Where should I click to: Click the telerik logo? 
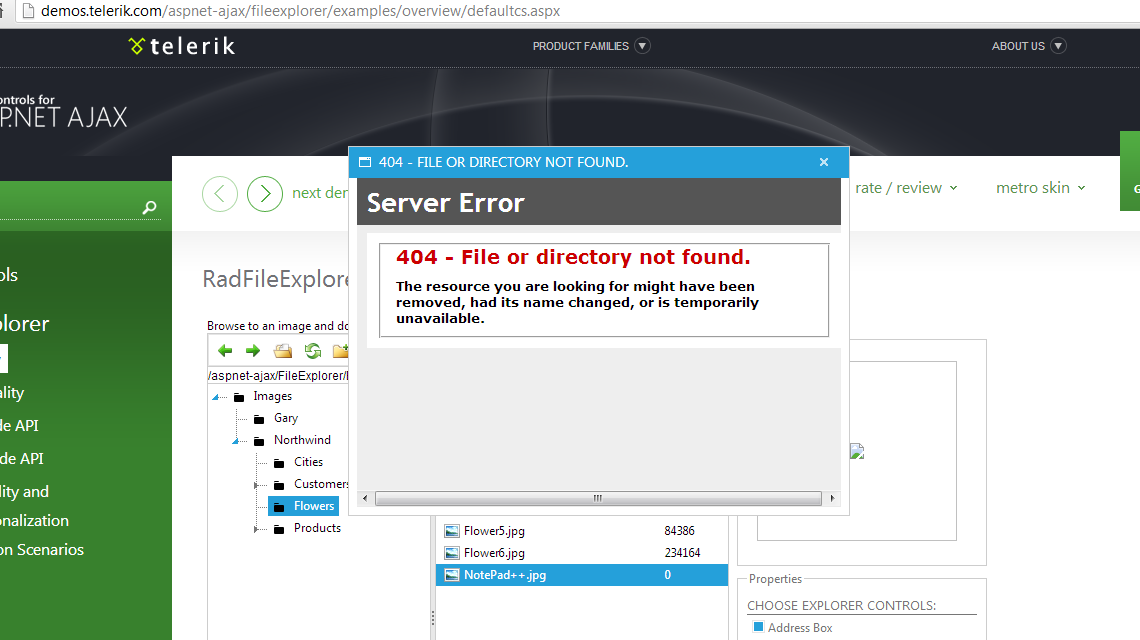[x=182, y=46]
